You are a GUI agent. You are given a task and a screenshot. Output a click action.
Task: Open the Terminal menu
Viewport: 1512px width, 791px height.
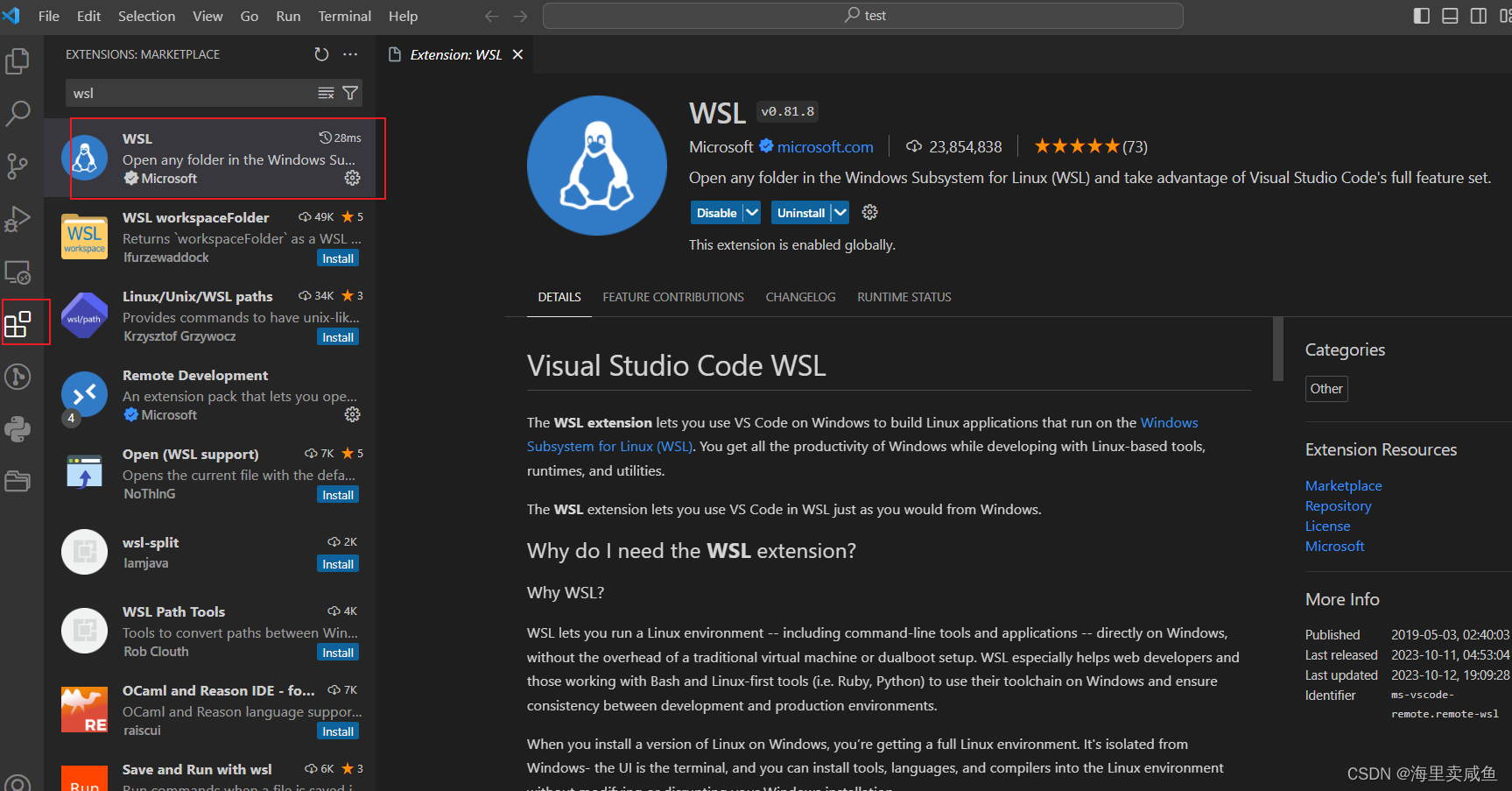344,15
